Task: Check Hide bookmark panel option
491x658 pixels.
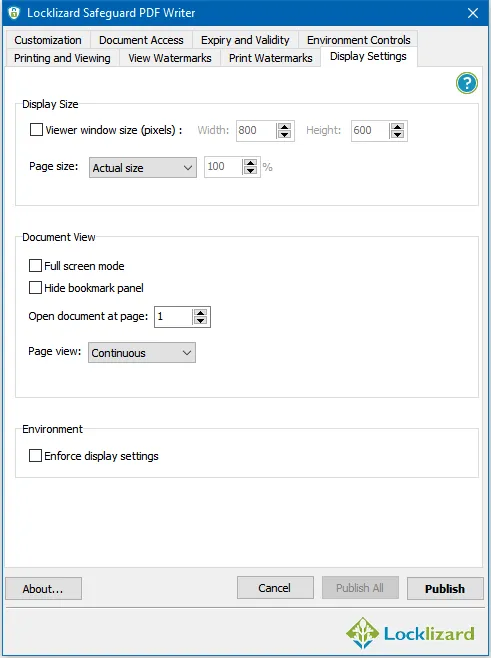Action: [35, 288]
